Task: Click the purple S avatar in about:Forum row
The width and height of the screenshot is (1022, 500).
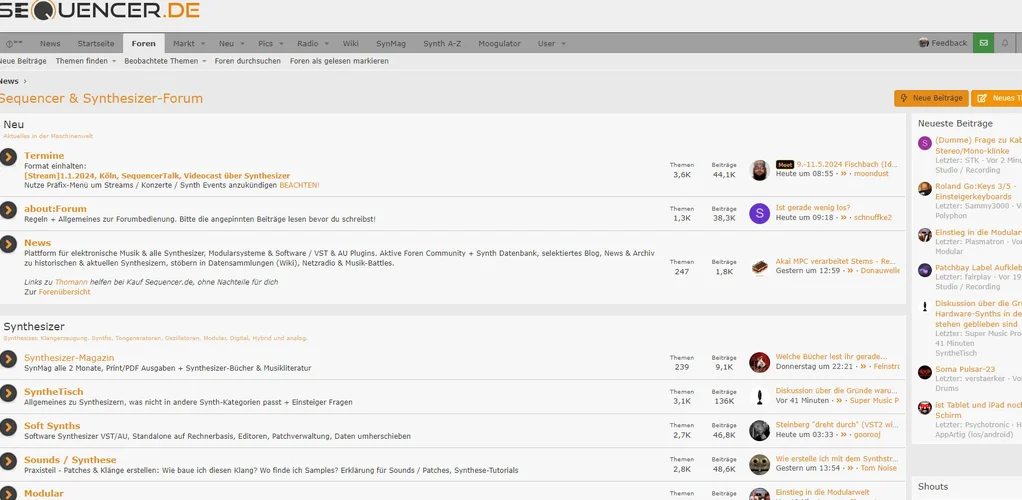Action: tap(759, 213)
